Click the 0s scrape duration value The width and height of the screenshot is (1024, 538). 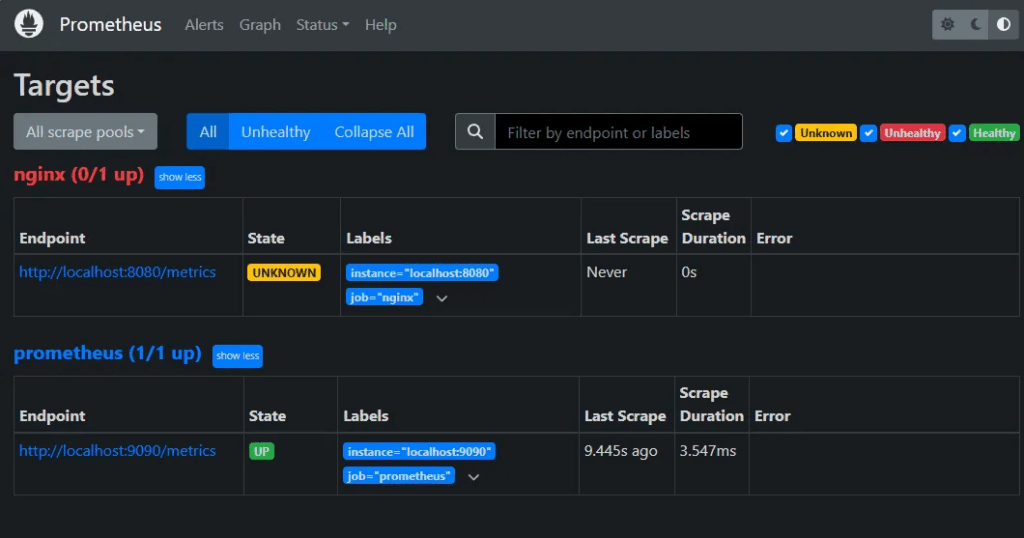coord(689,272)
